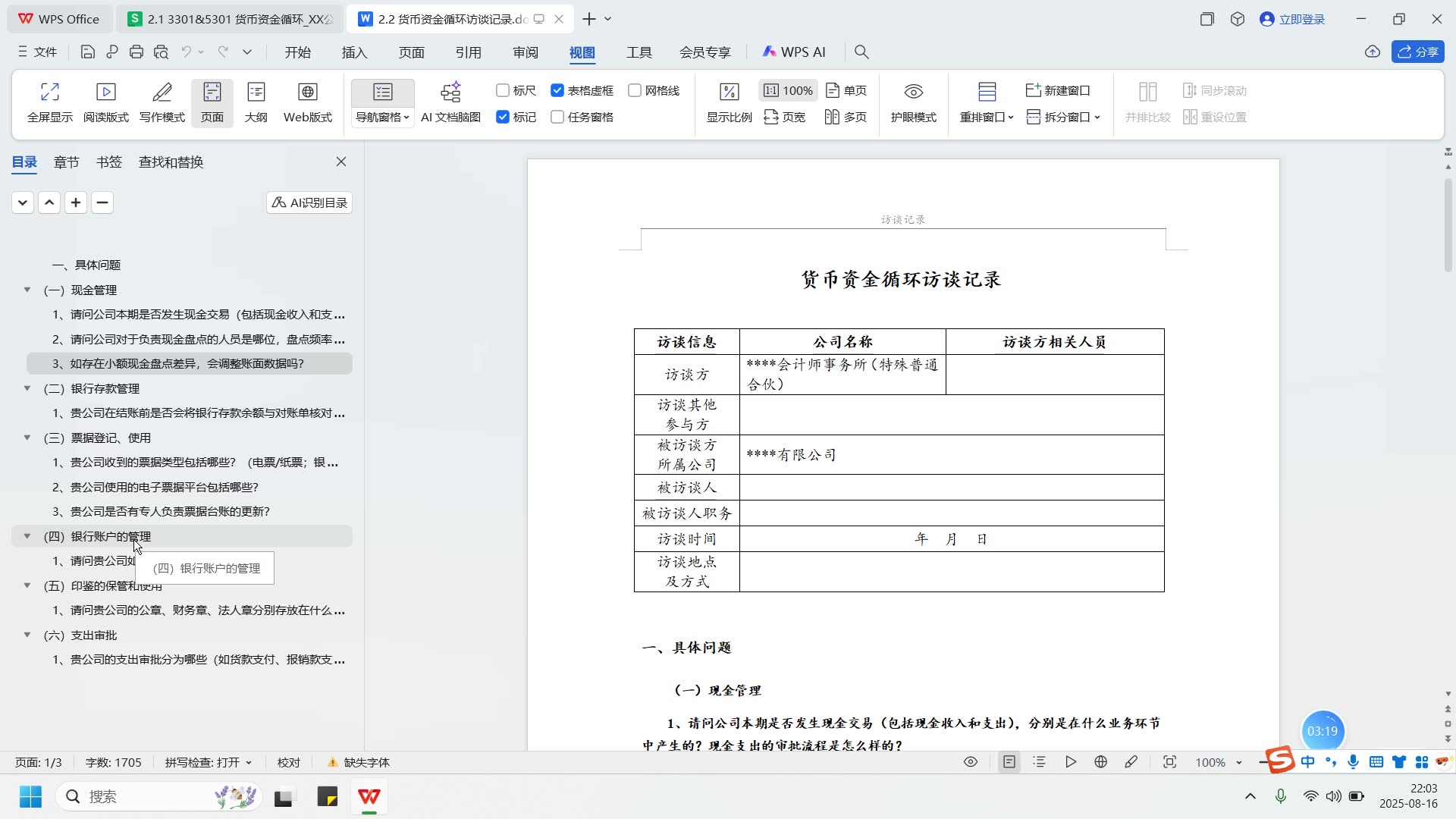Click the 分享 button
The height and width of the screenshot is (819, 1456).
[x=1417, y=52]
